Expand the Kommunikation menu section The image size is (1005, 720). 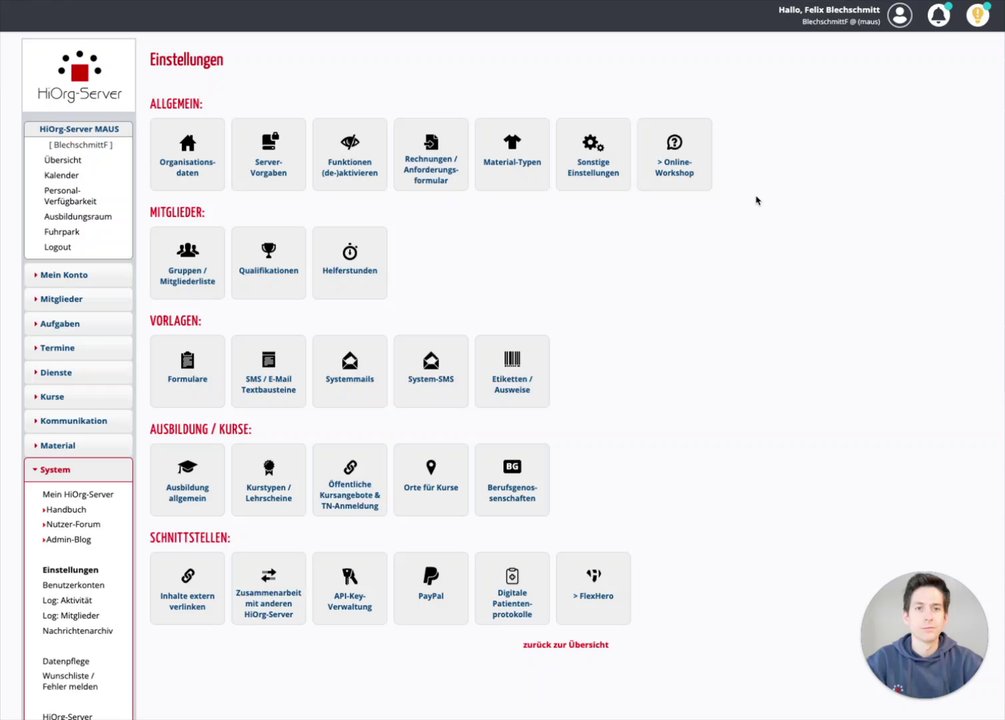tap(78, 421)
